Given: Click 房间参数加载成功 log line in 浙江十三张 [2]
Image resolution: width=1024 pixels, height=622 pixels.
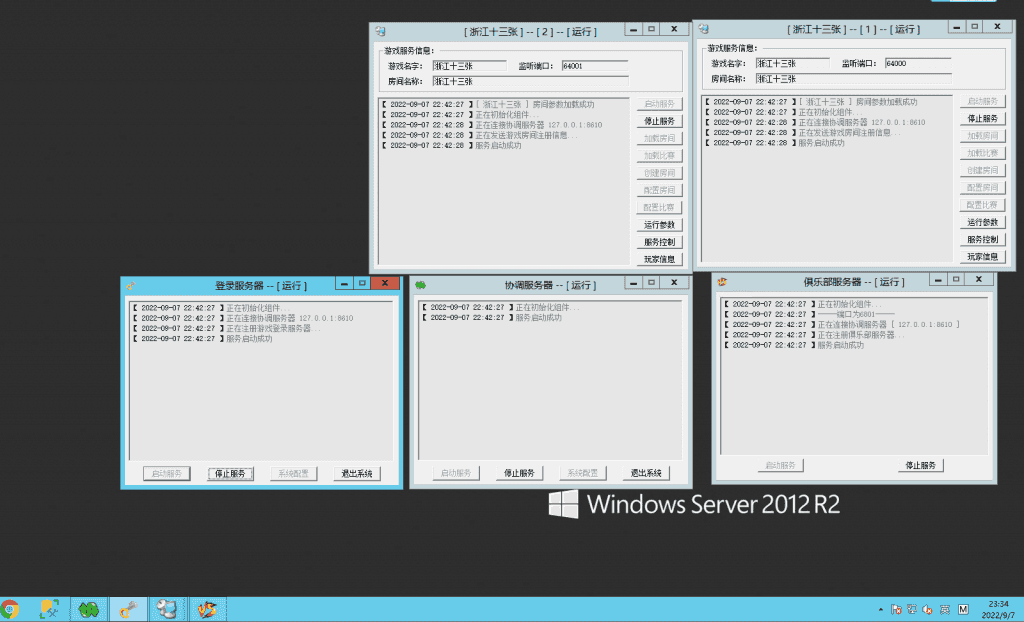Looking at the screenshot, I should (488, 105).
